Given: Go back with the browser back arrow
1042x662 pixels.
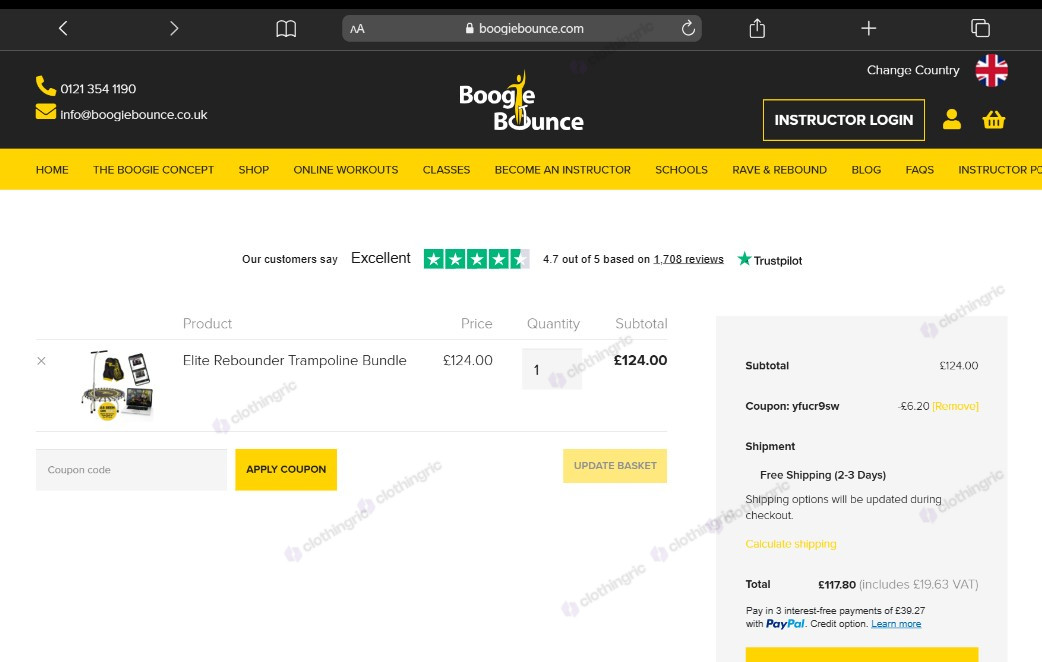Looking at the screenshot, I should click(x=63, y=28).
